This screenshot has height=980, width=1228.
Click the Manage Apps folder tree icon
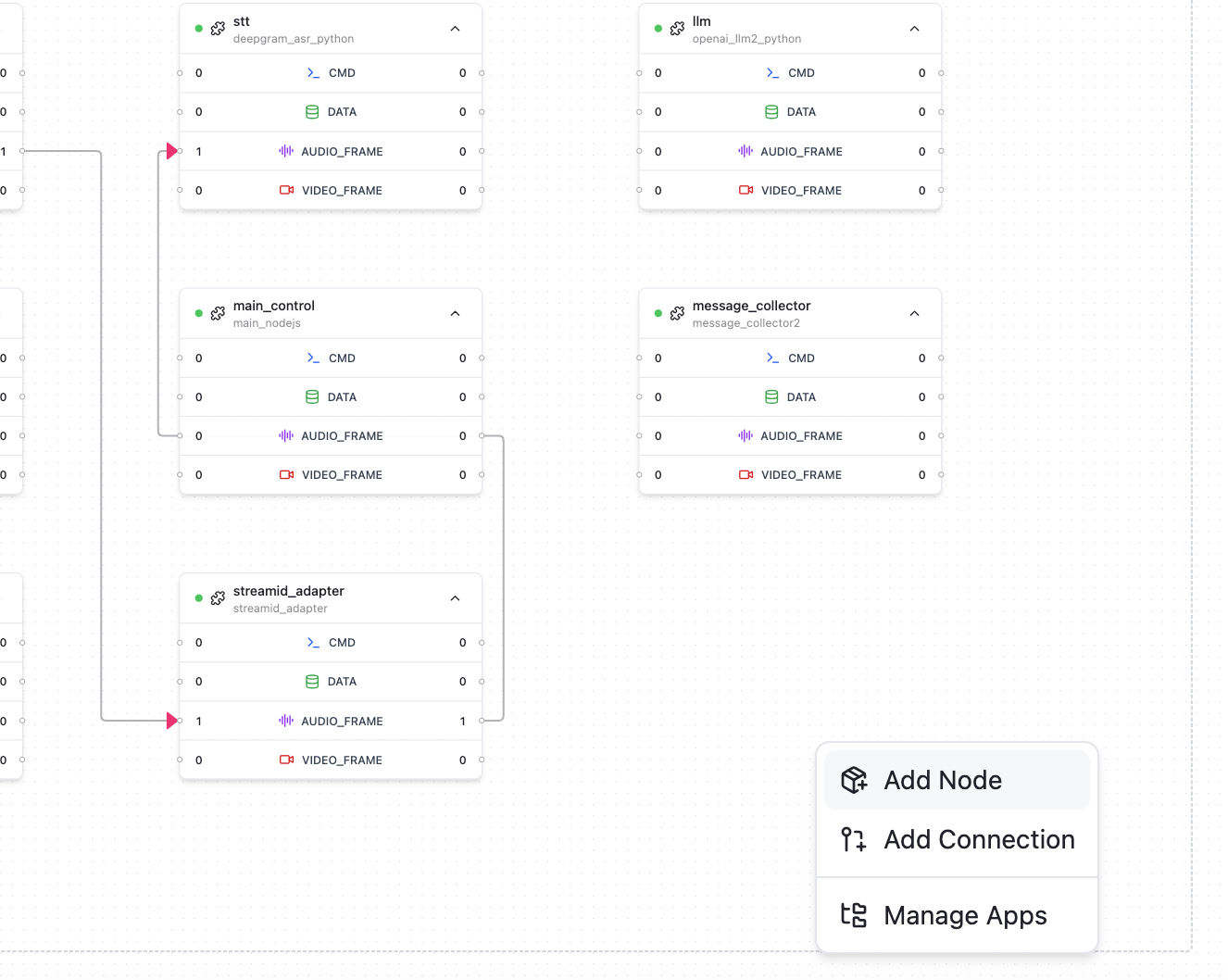click(854, 915)
